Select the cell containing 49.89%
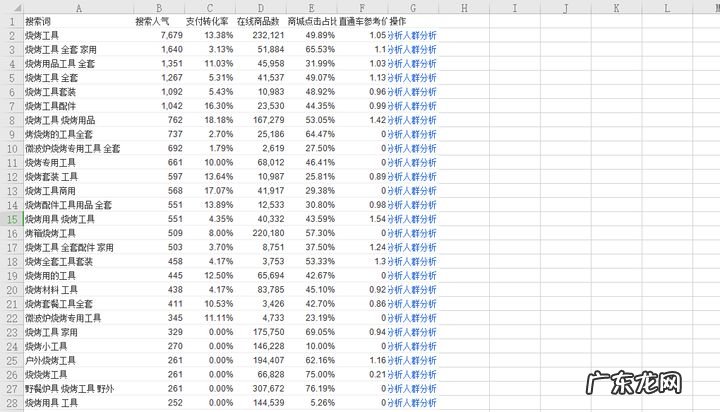This screenshot has height=412, width=720. [x=311, y=35]
